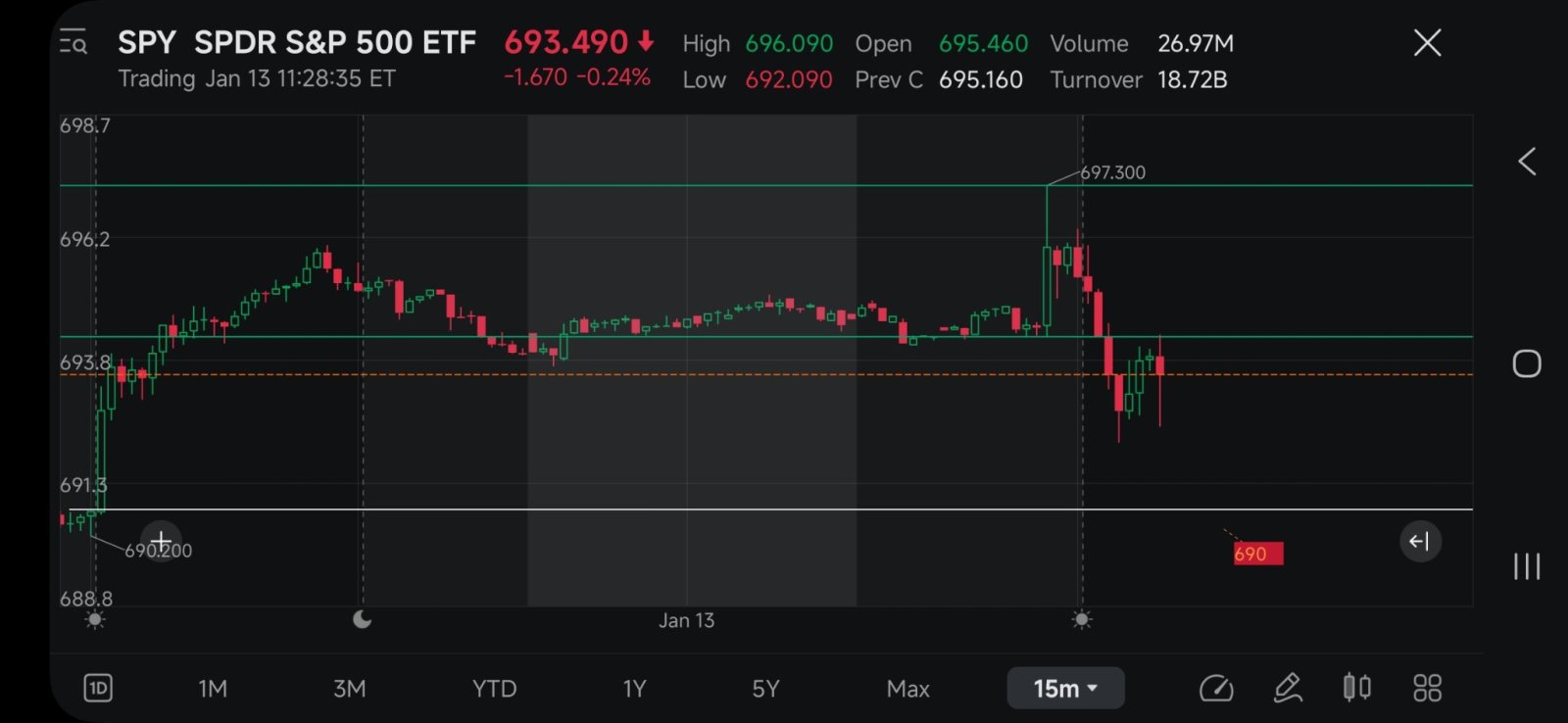Viewport: 1568px width, 723px height.
Task: Change the candlestick chart type icon
Action: tap(1357, 688)
